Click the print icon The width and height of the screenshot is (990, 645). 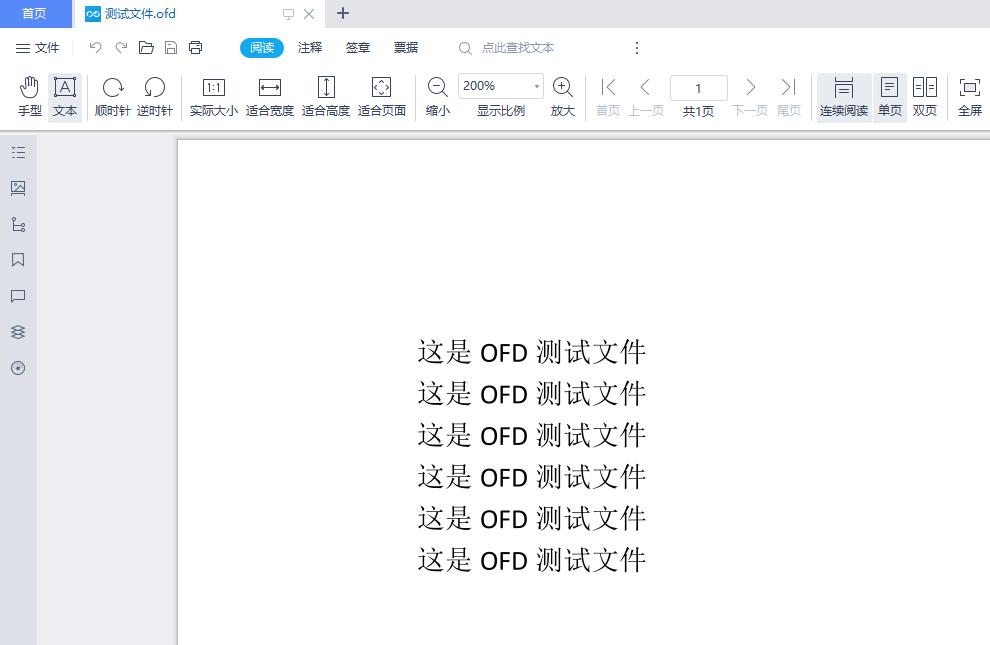point(195,47)
